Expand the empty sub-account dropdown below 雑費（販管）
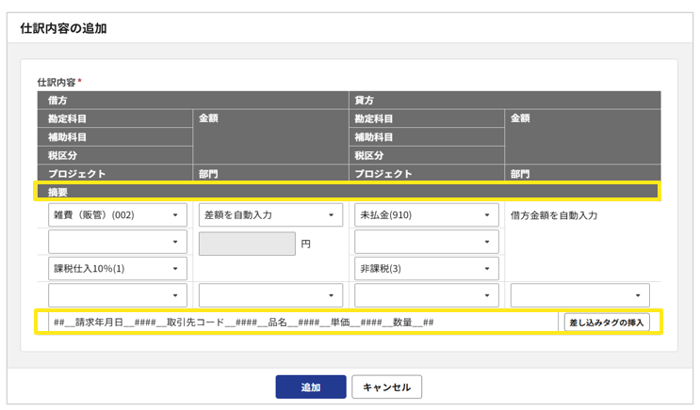 (116, 242)
